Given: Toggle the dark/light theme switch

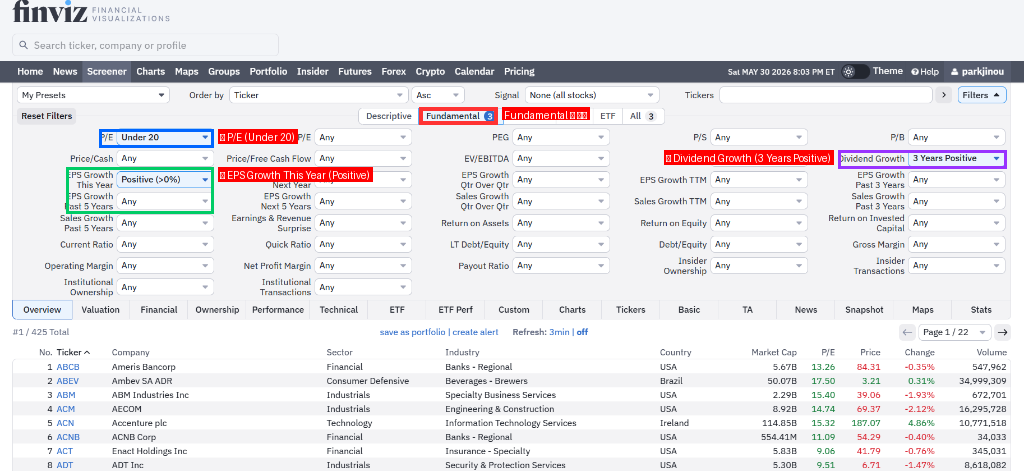Looking at the screenshot, I should click(x=855, y=71).
